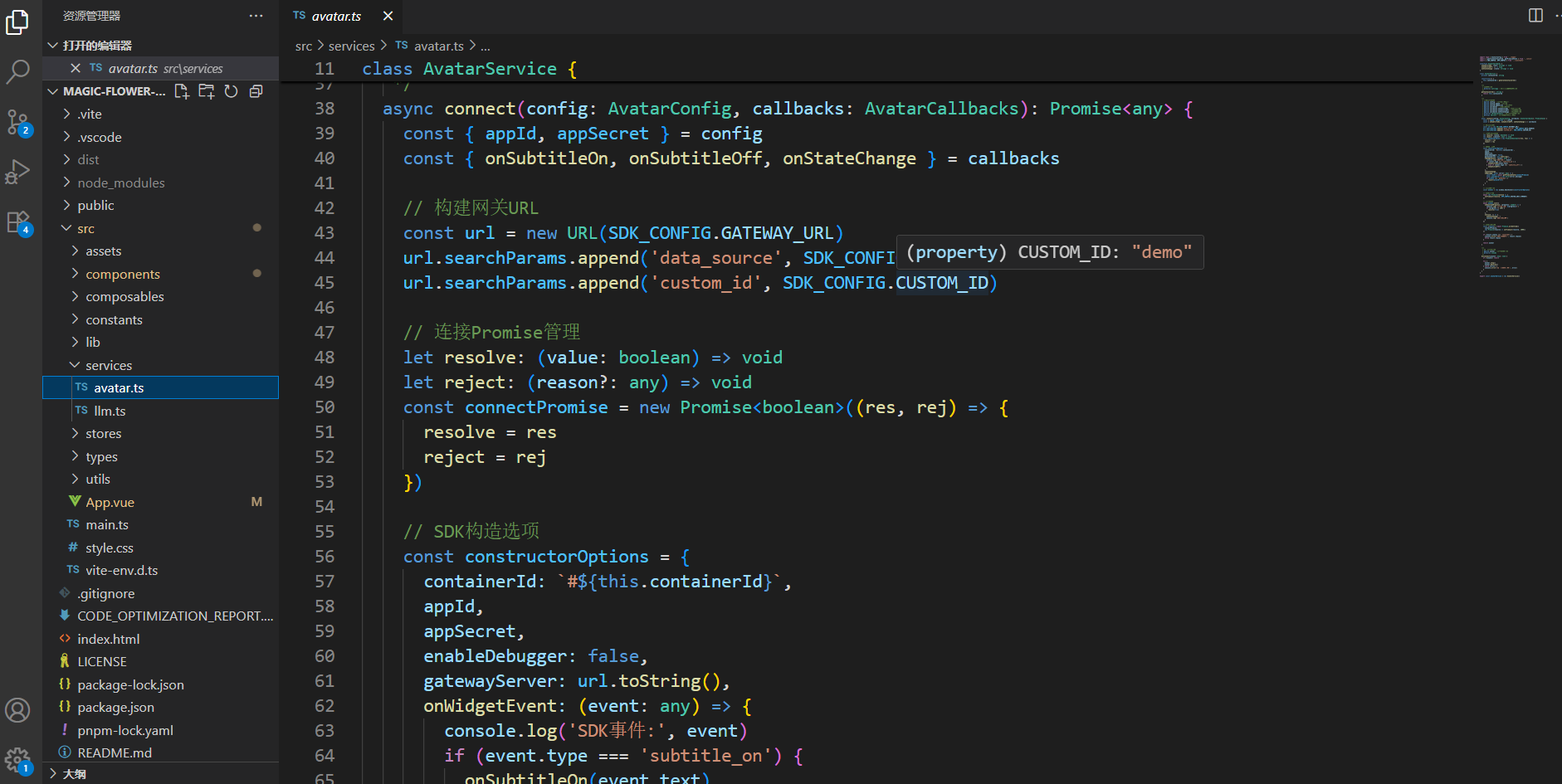Close avatar.ts in open editors list
Image resolution: width=1562 pixels, height=784 pixels.
(x=76, y=68)
